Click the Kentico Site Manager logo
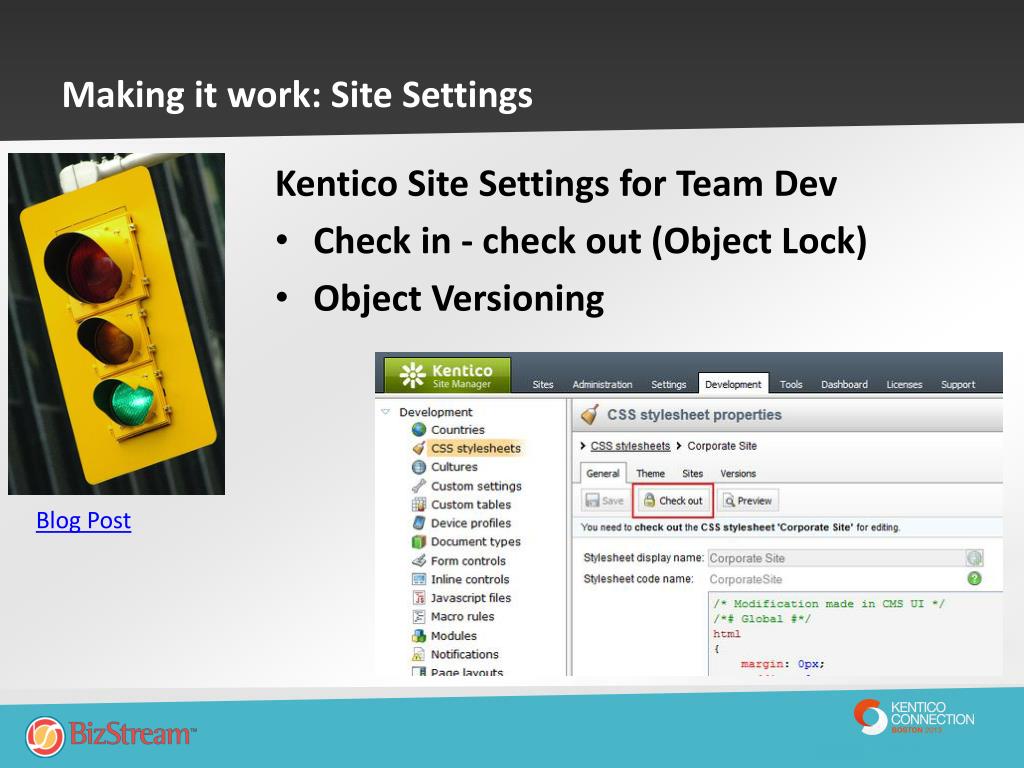The image size is (1024, 768). pos(447,376)
